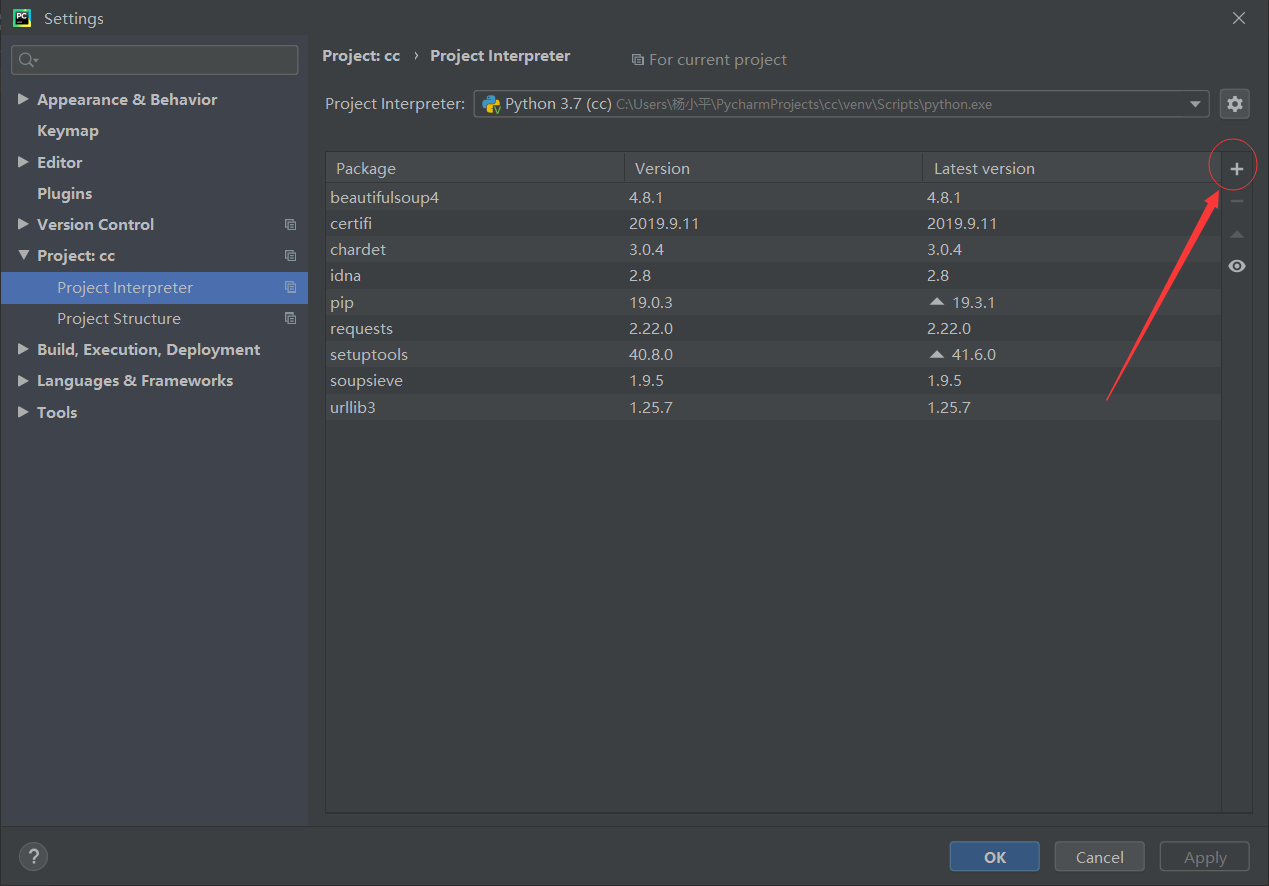The height and width of the screenshot is (886, 1269).
Task: Expand Build, Execution, Deployment section
Action: (23, 349)
